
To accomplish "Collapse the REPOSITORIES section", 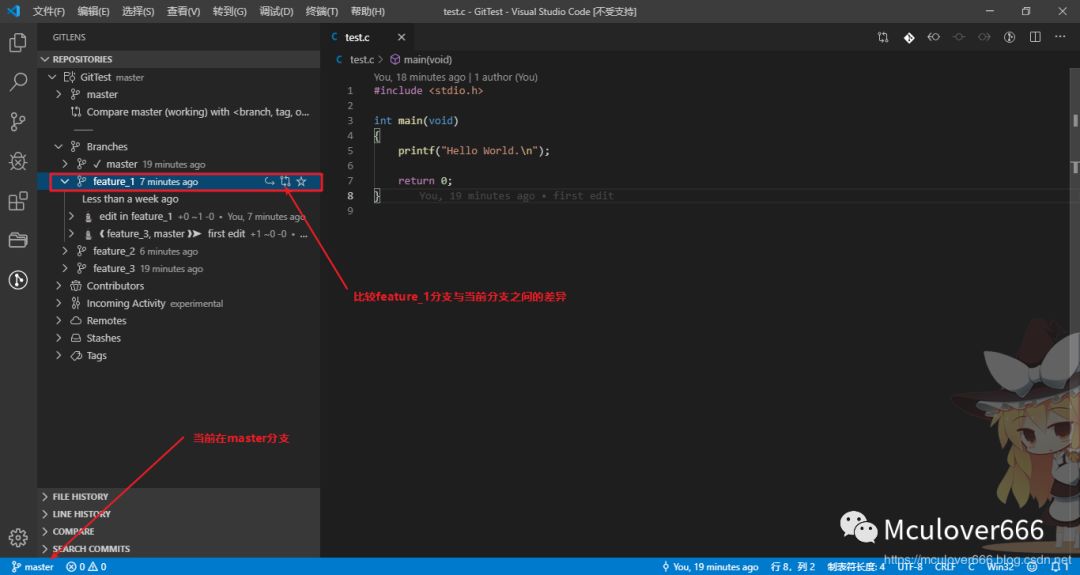I will pos(45,59).
